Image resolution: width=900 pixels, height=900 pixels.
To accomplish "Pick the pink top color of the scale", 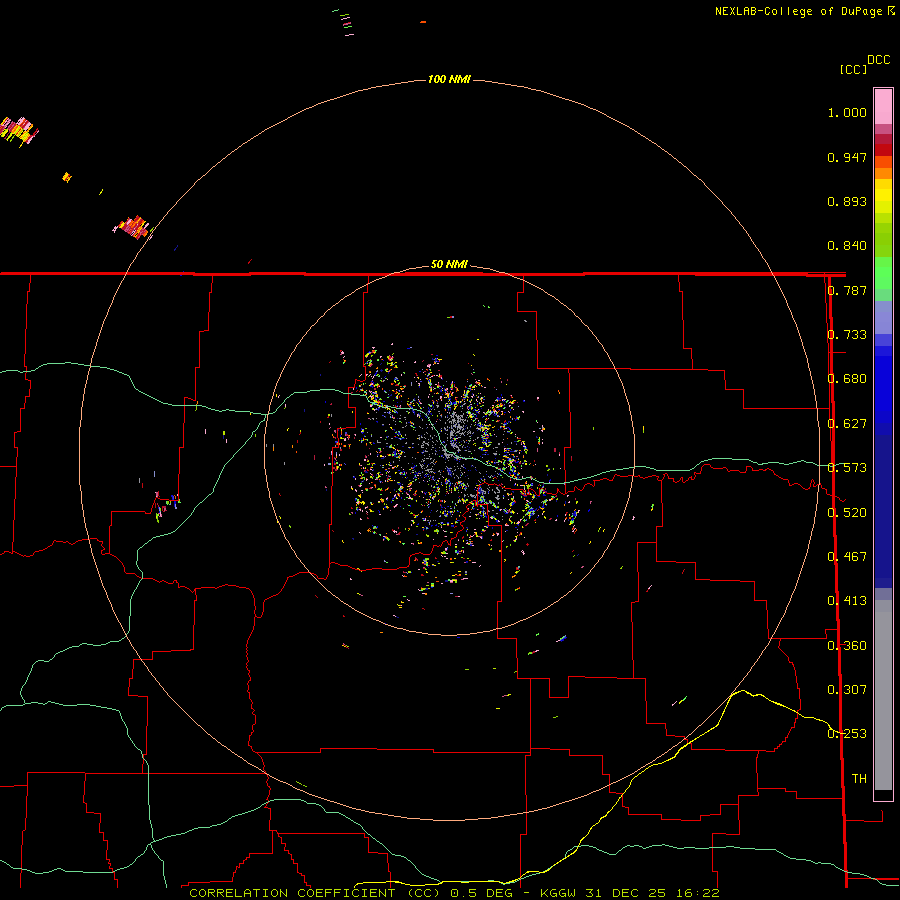I will coord(883,107).
